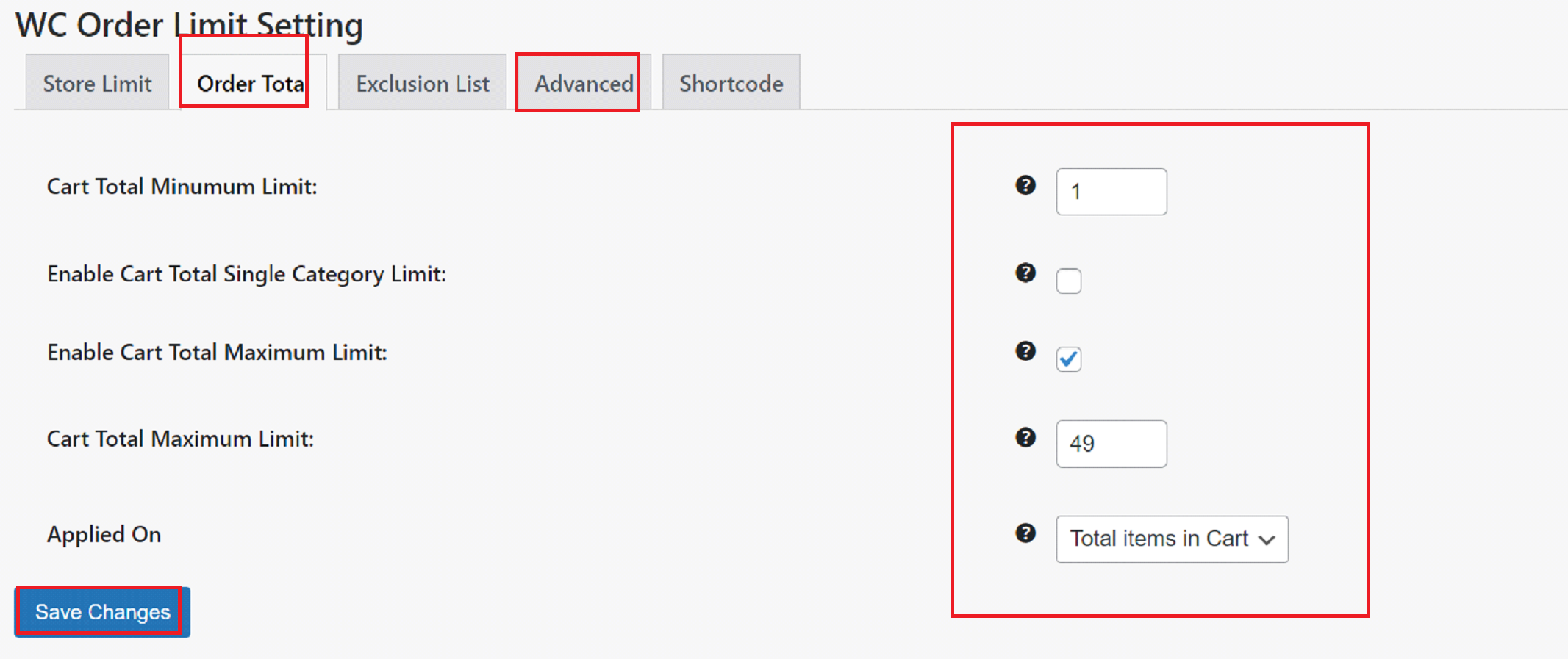Click the Enable Cart Total Single Category Limit label
This screenshot has height=659, width=1568.
[247, 274]
